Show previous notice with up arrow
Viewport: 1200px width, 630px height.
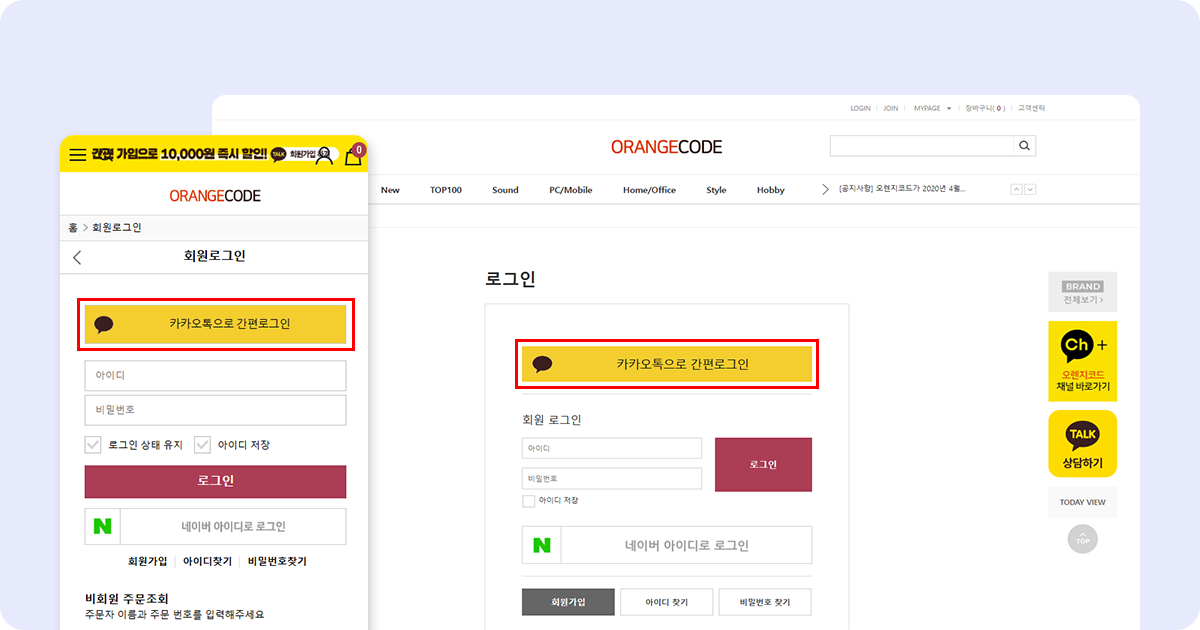coord(1017,189)
